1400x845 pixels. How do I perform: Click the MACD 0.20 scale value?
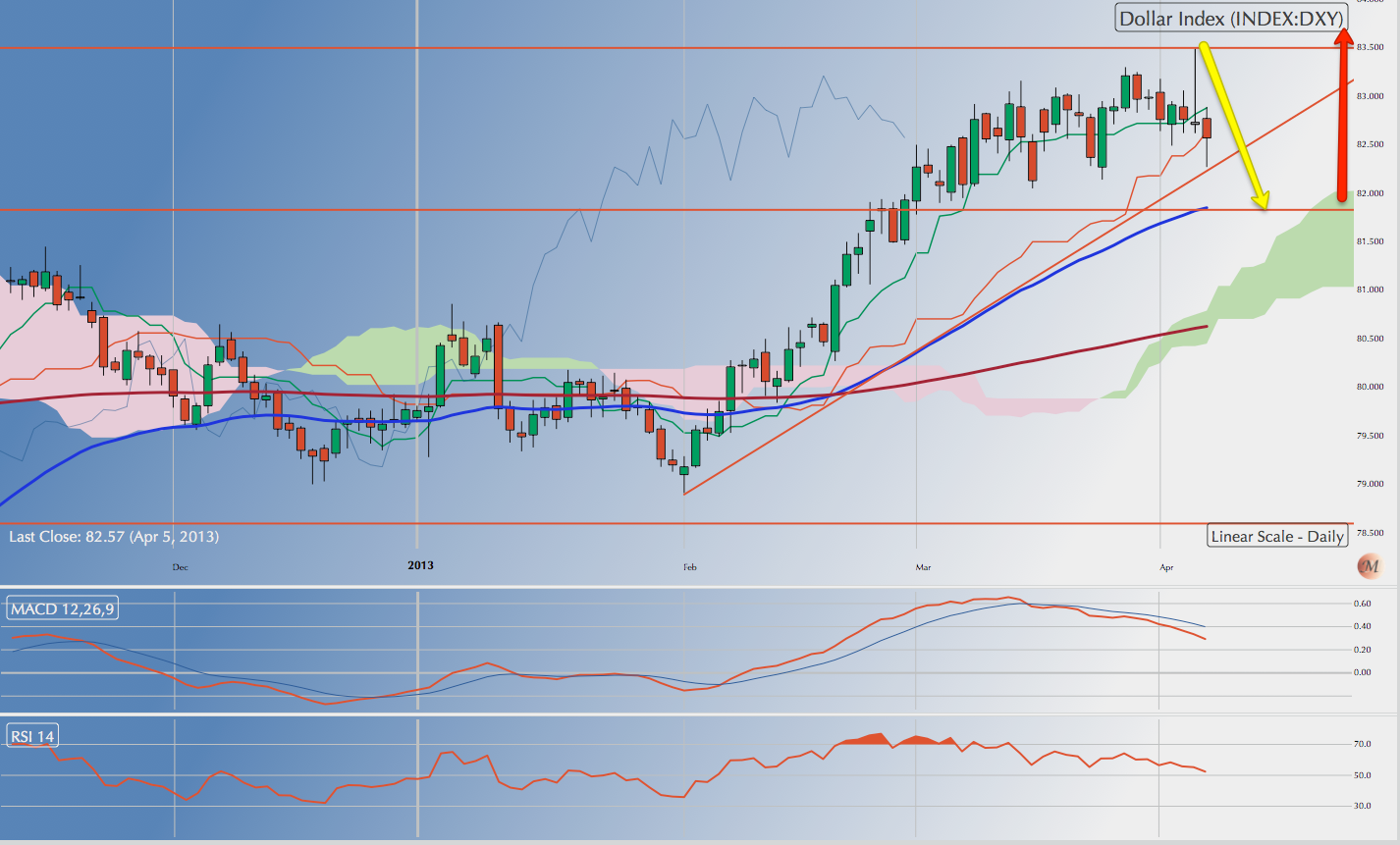point(1363,650)
